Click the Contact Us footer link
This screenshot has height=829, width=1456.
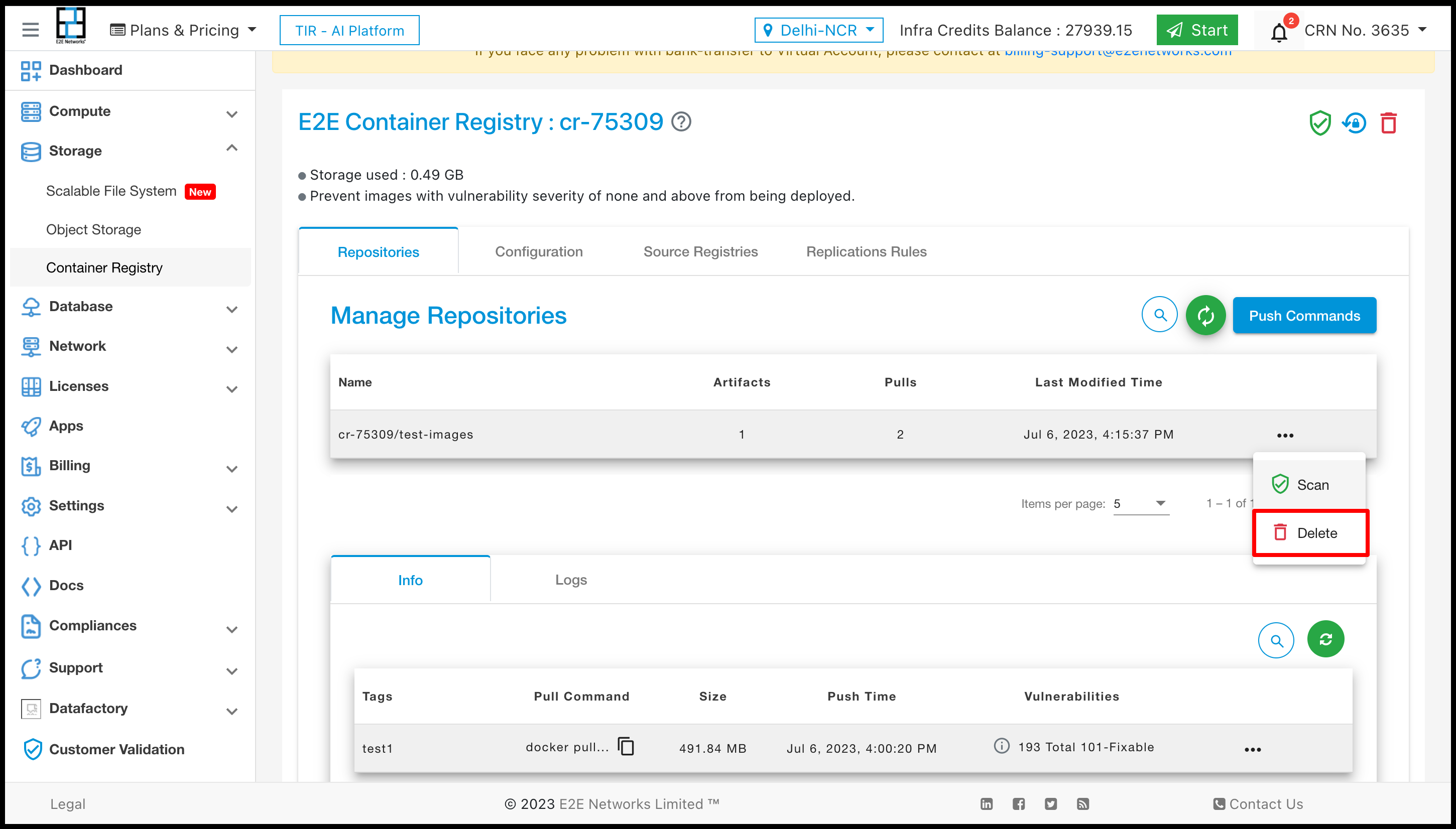pyautogui.click(x=1258, y=804)
